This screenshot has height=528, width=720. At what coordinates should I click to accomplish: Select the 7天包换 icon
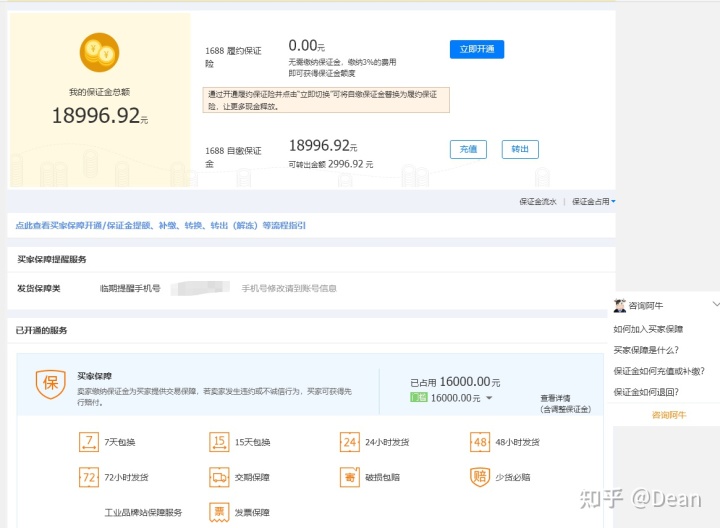89,442
